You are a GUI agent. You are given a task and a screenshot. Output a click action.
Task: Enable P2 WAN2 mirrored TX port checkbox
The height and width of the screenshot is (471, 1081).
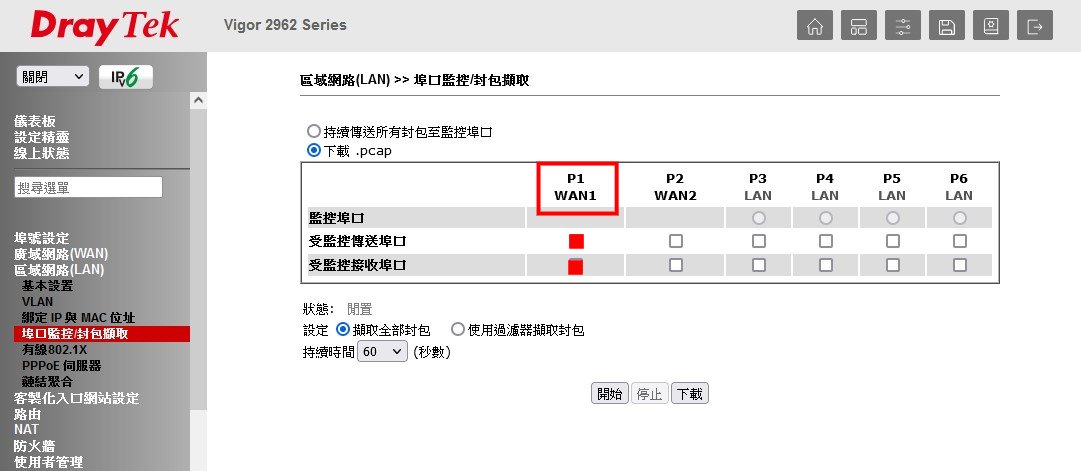pos(676,241)
